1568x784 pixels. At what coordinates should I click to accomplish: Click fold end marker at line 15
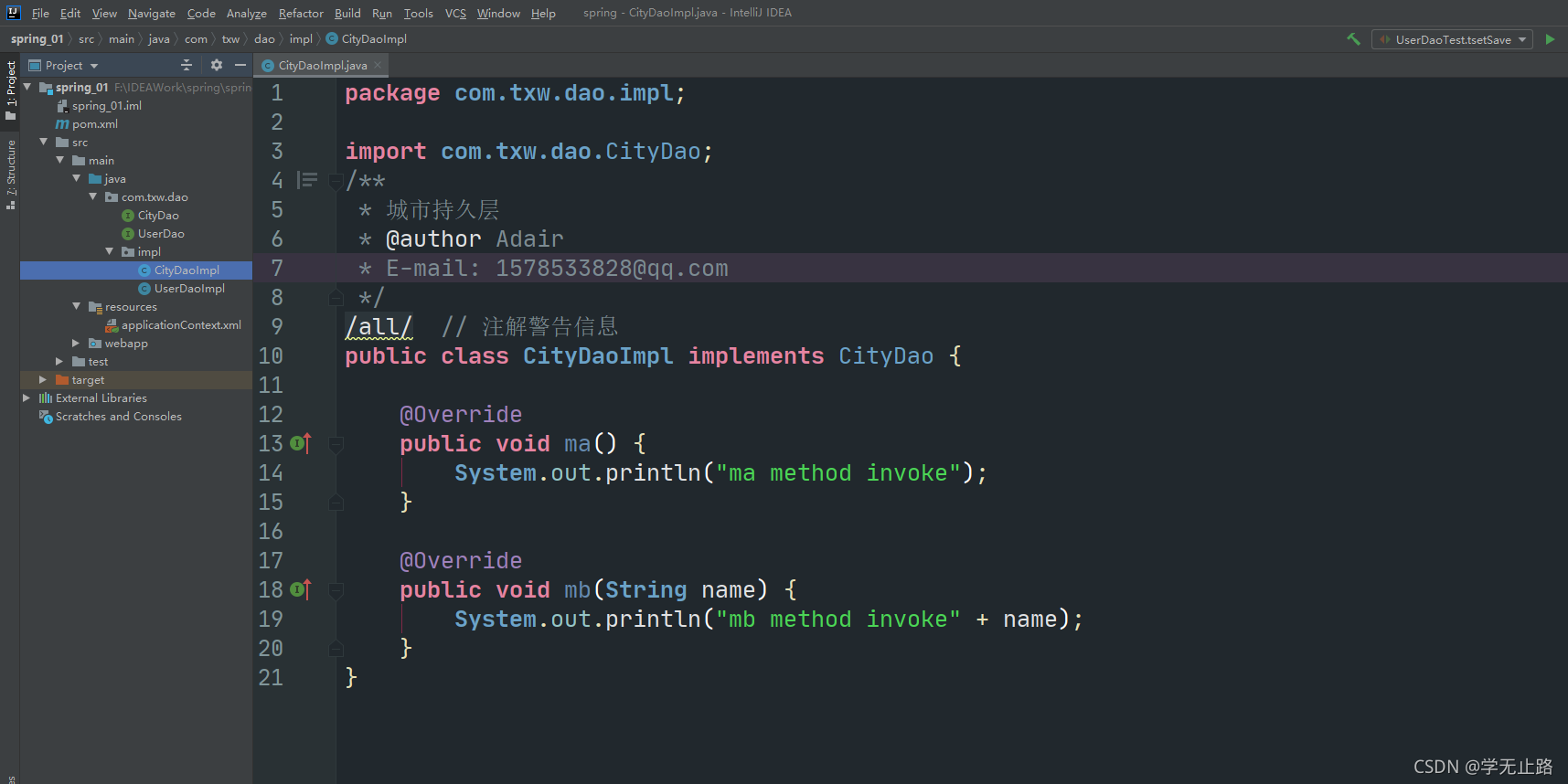click(336, 502)
